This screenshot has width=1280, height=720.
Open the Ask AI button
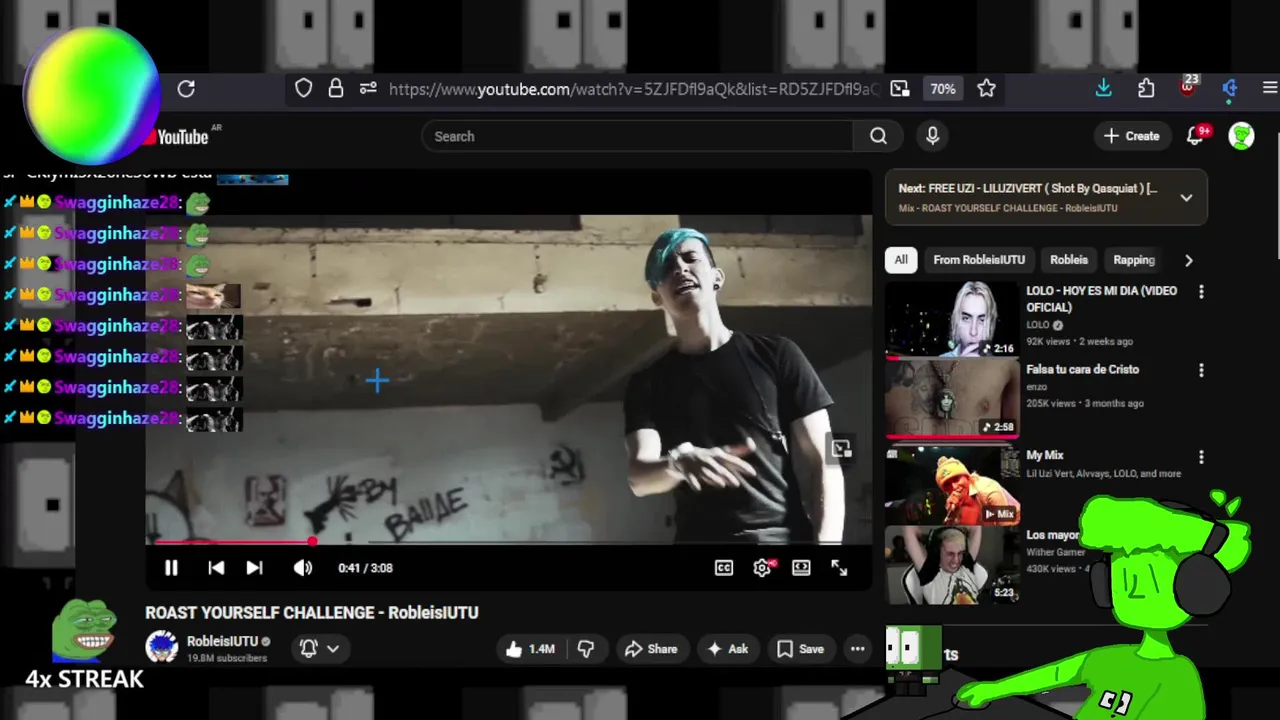pyautogui.click(x=728, y=649)
